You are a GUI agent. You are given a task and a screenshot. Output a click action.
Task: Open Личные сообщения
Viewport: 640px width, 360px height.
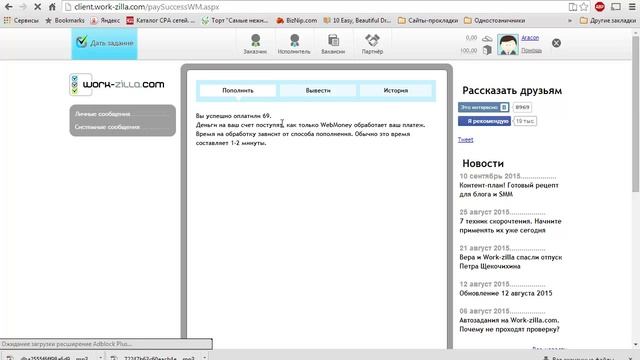coord(102,114)
